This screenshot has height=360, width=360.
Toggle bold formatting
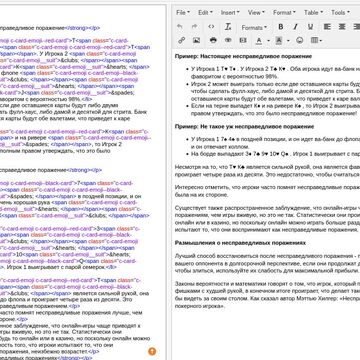pyautogui.click(x=281, y=27)
